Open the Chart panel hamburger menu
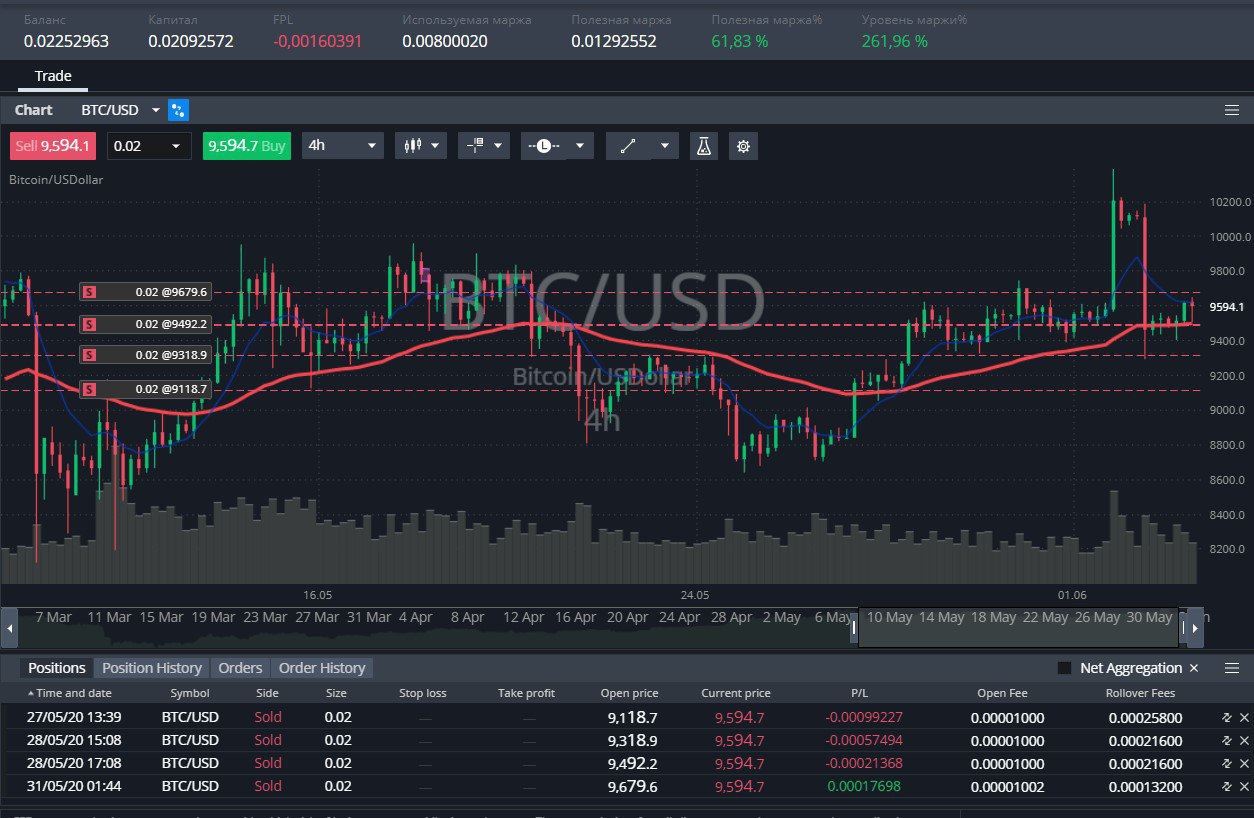The image size is (1254, 818). (x=1231, y=110)
